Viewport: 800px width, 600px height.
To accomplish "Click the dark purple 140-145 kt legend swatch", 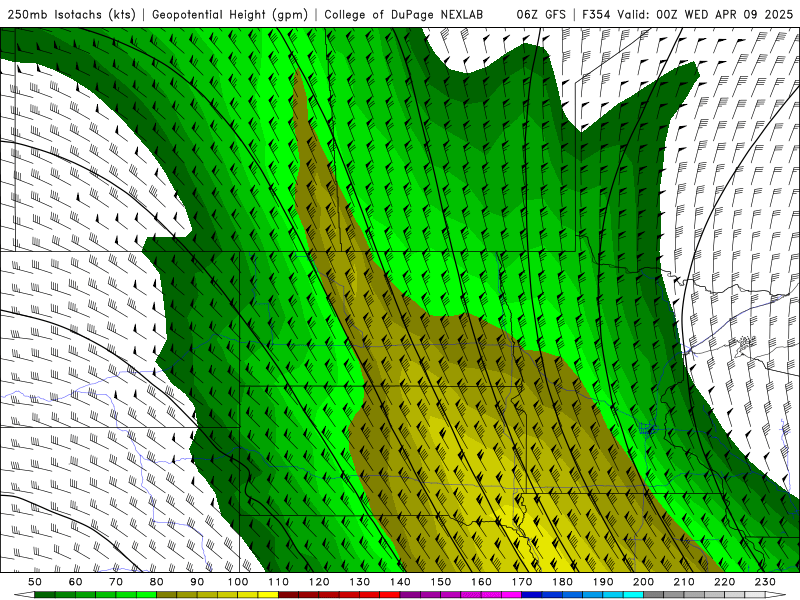I will pyautogui.click(x=410, y=595).
